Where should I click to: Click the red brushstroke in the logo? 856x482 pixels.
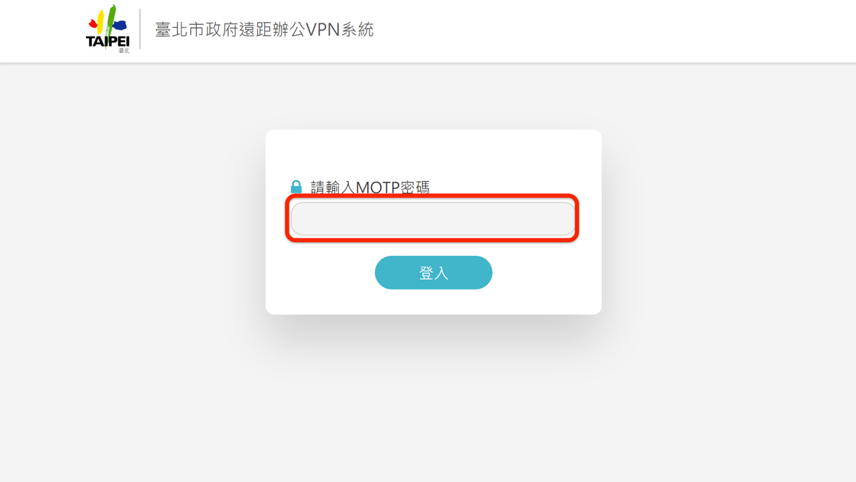[x=93, y=24]
